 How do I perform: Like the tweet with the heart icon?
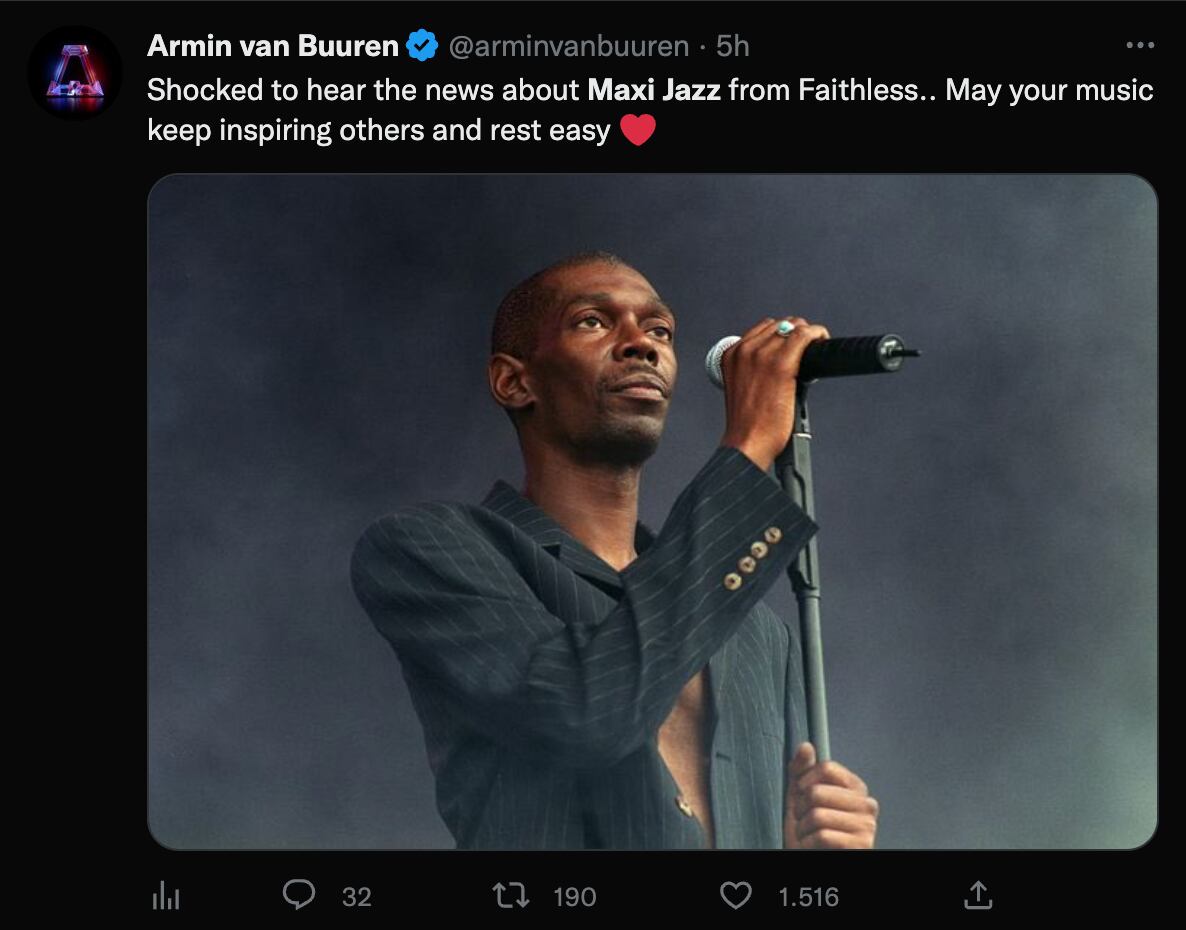[x=736, y=895]
